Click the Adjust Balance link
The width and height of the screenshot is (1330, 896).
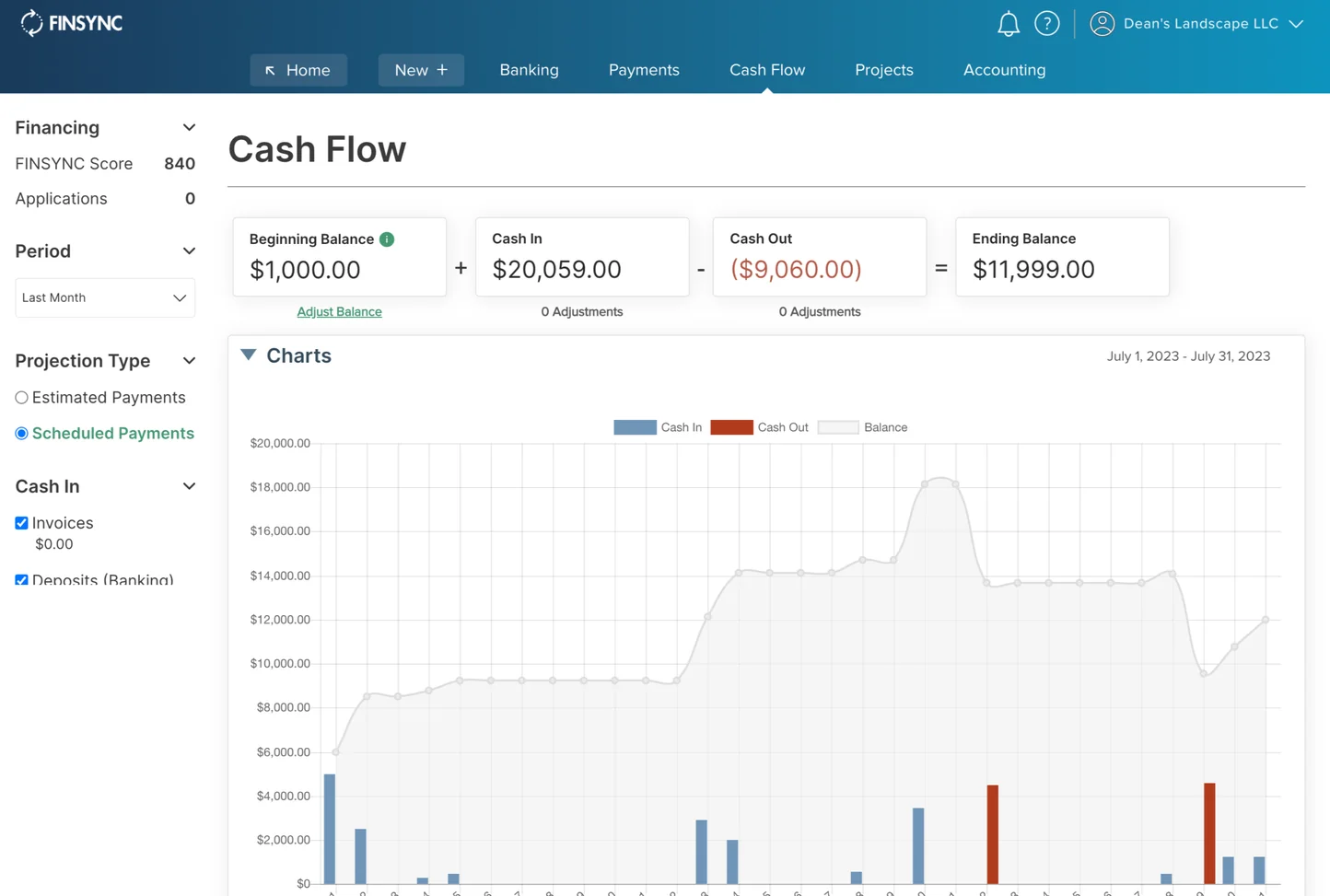click(339, 312)
